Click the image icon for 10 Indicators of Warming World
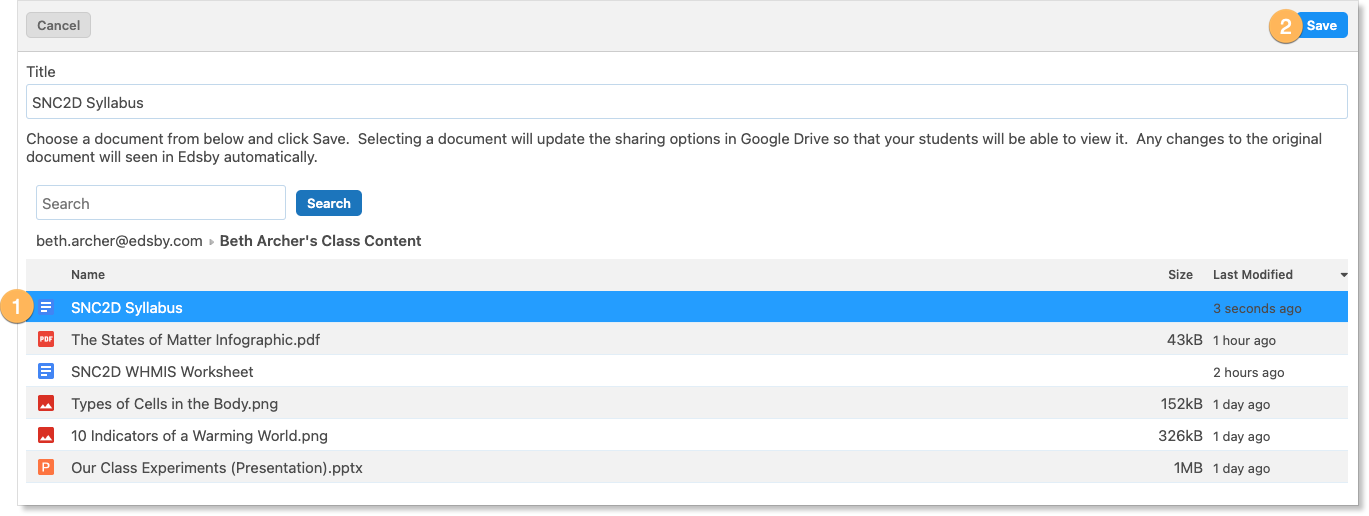 [46, 435]
